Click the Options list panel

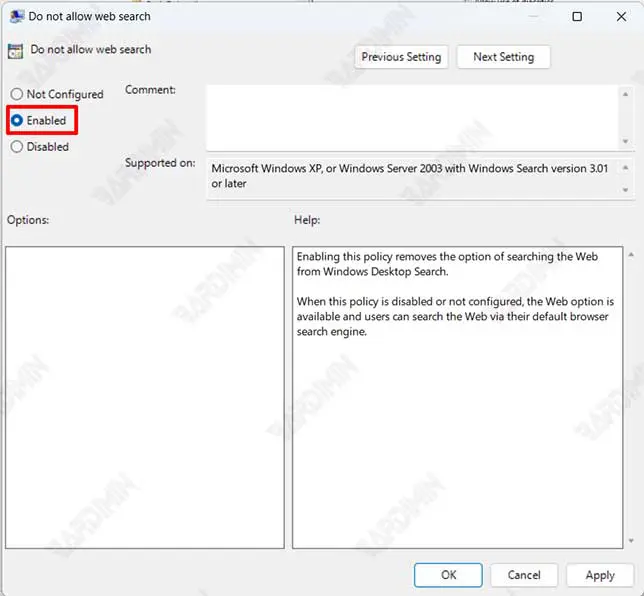point(145,397)
